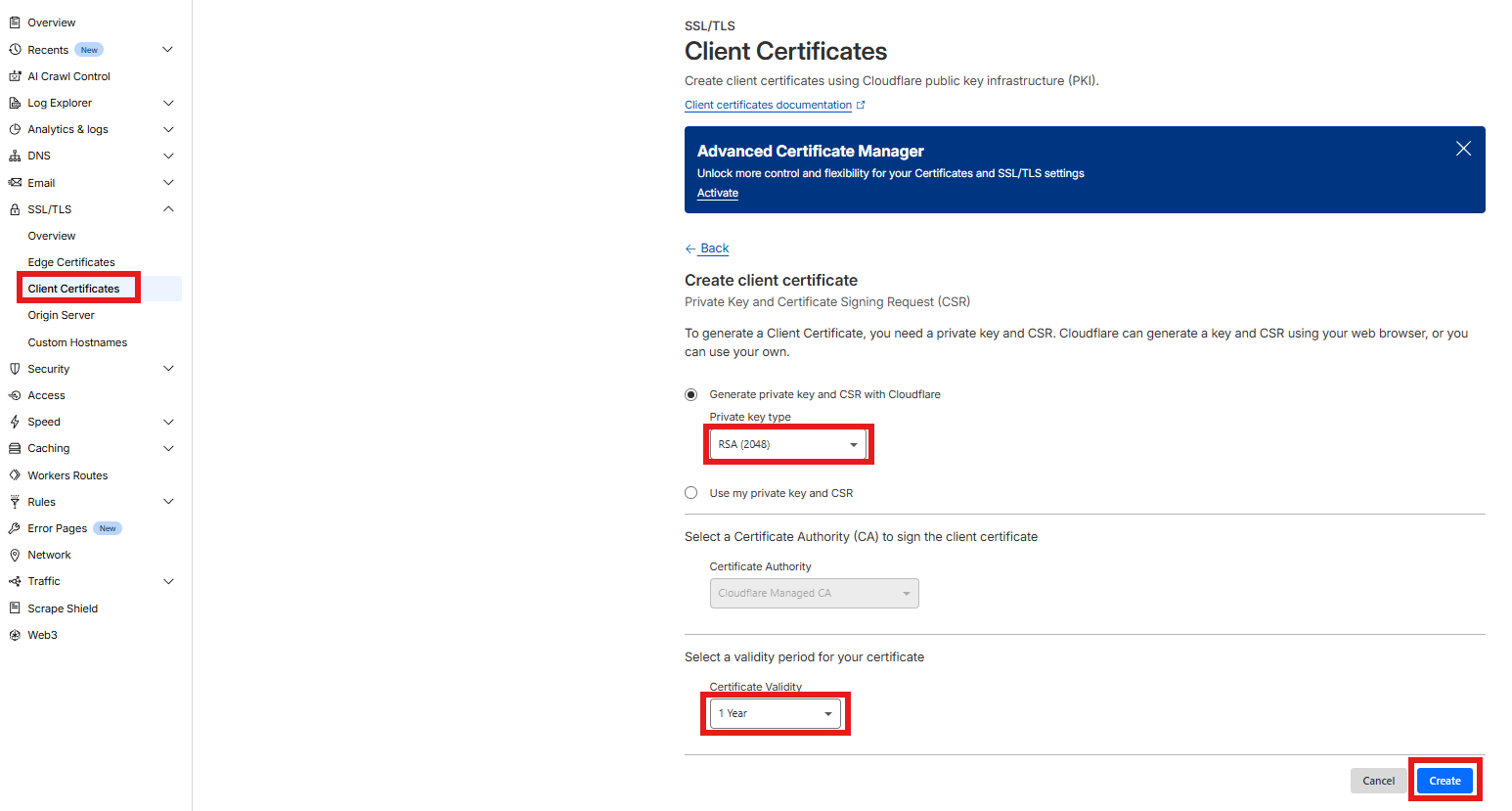Open the Client certificates documentation link
This screenshot has width=1512, height=811.
tap(768, 104)
